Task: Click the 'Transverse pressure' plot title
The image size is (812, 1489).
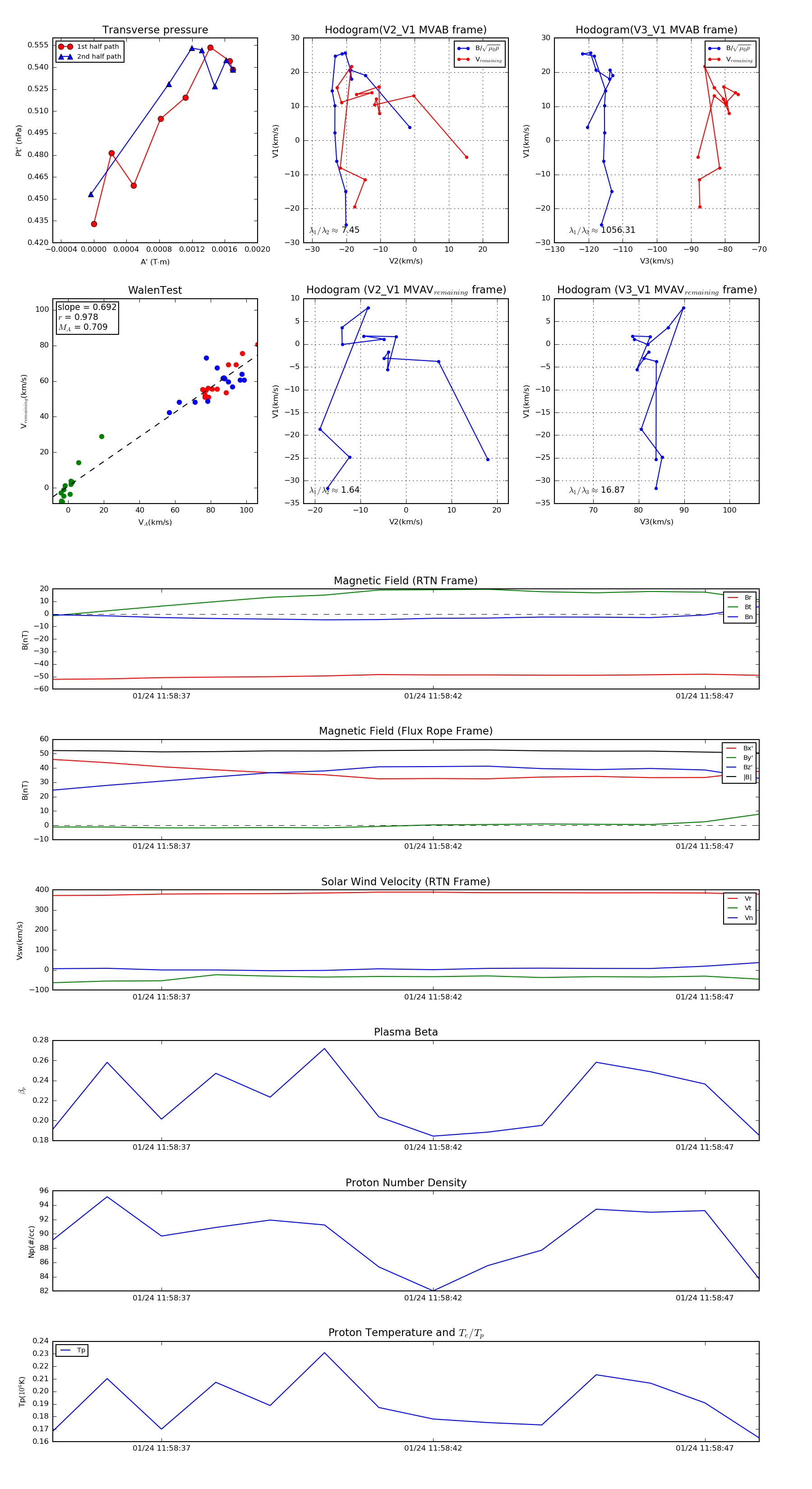Action: (155, 30)
